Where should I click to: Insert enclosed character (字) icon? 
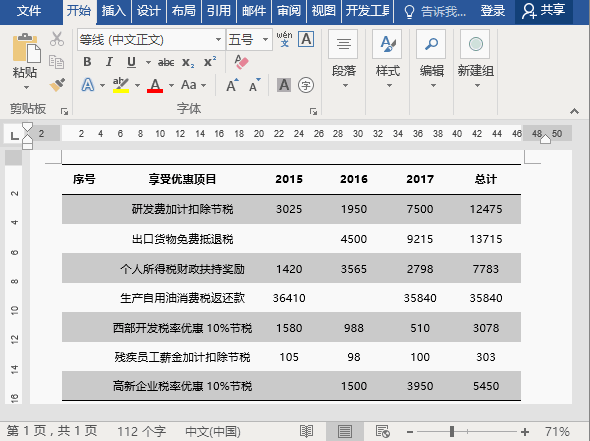[306, 85]
